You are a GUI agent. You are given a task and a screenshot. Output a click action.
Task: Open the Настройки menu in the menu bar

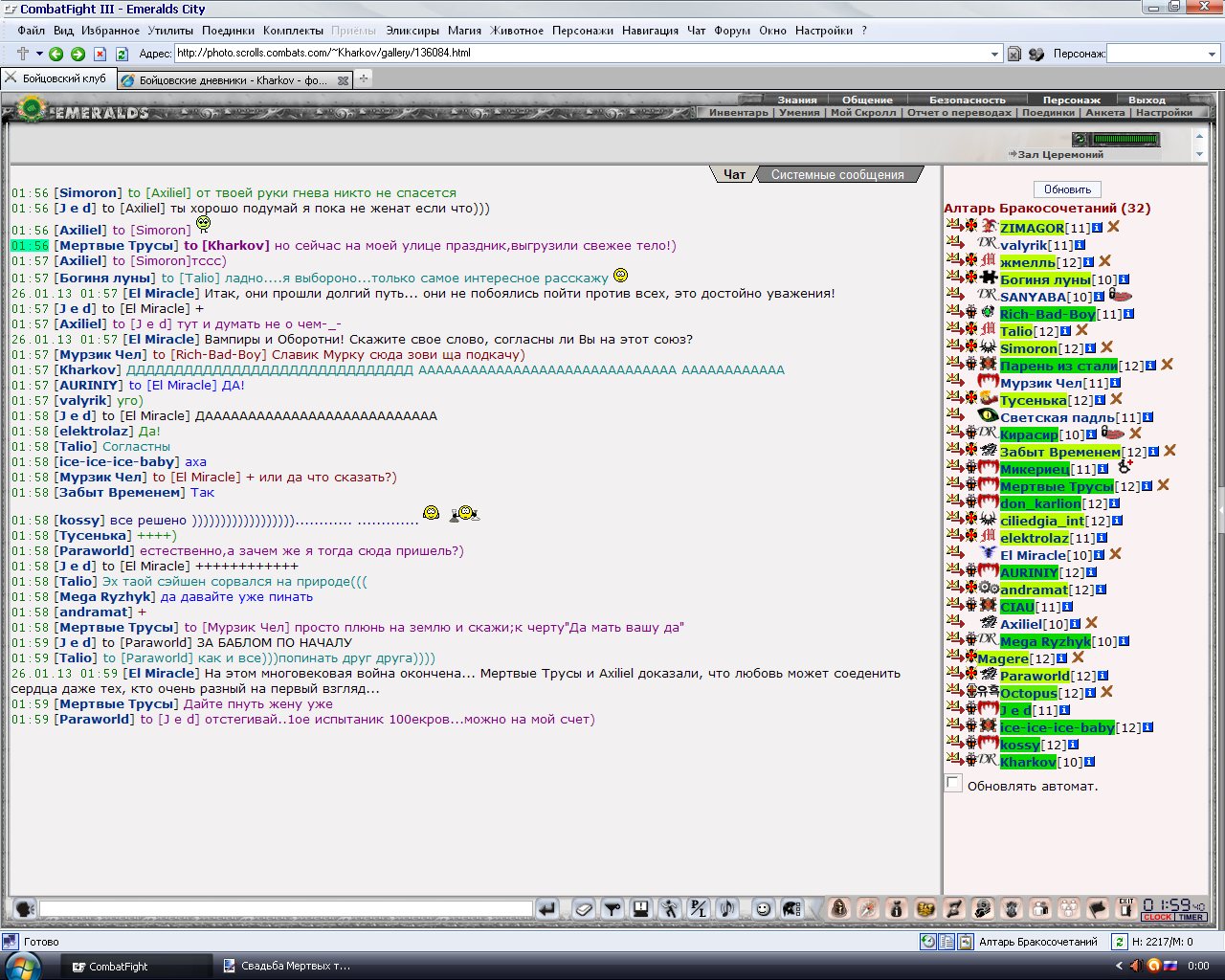824,31
